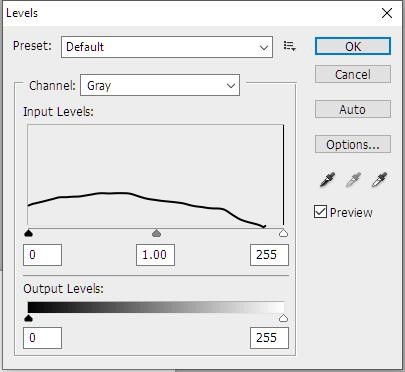Open the Options... dialog
The width and height of the screenshot is (405, 372).
[353, 144]
